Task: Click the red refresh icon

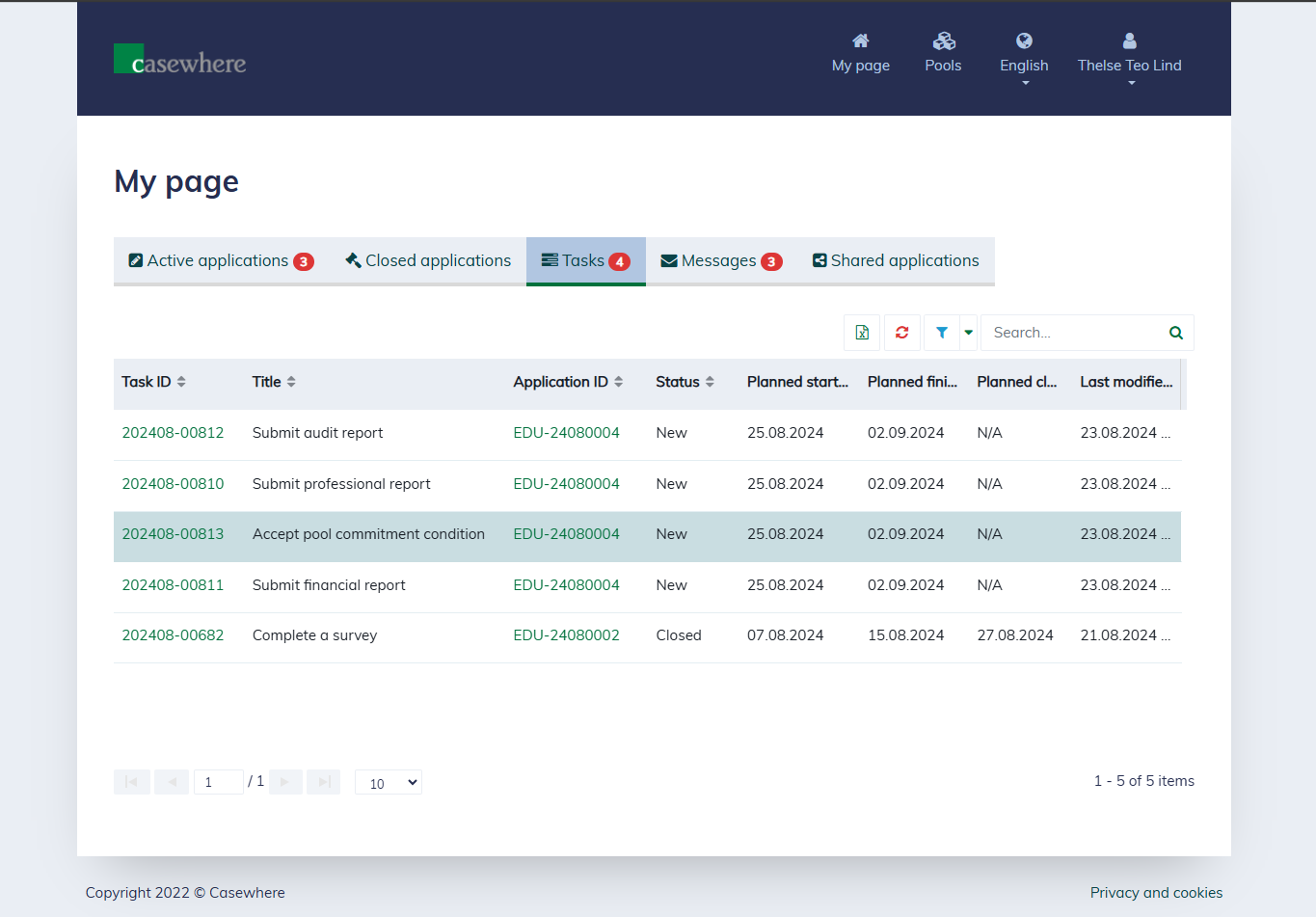Action: [902, 333]
